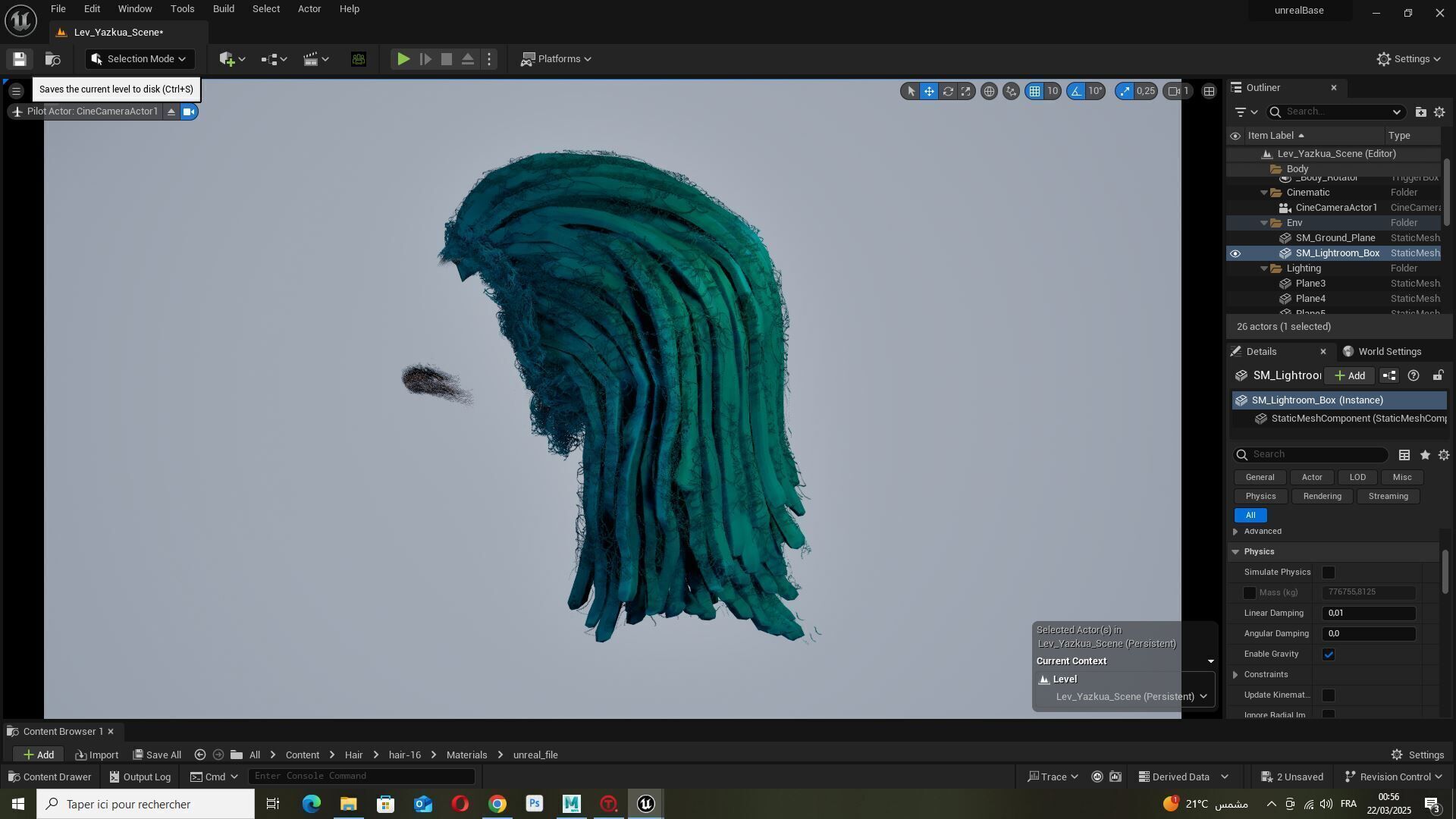Open the File menu

click(58, 9)
